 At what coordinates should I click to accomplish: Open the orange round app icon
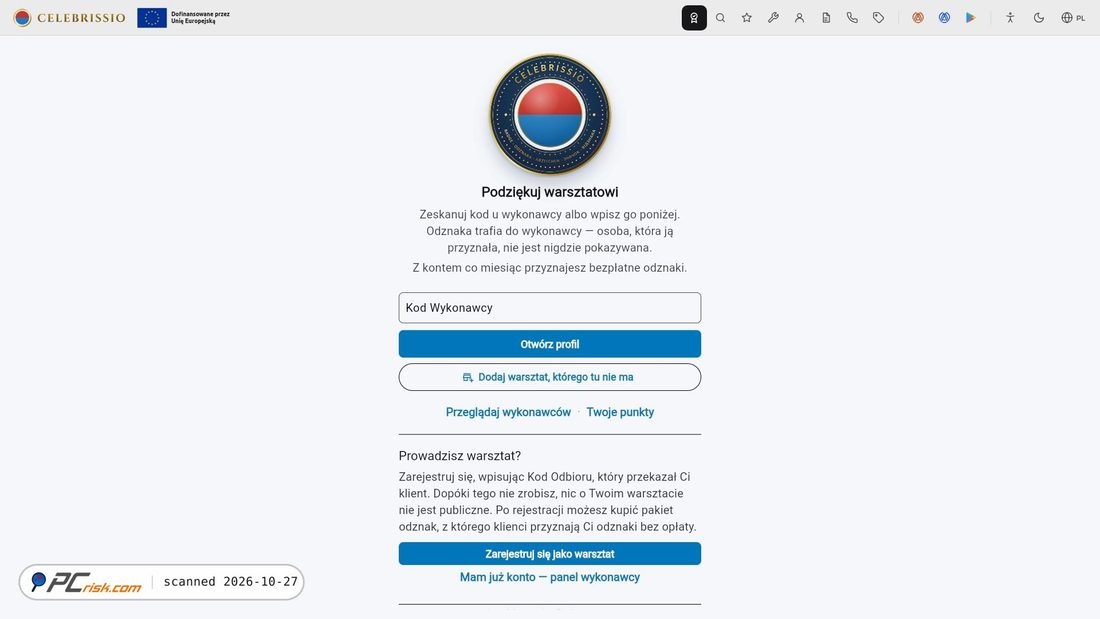(x=918, y=18)
